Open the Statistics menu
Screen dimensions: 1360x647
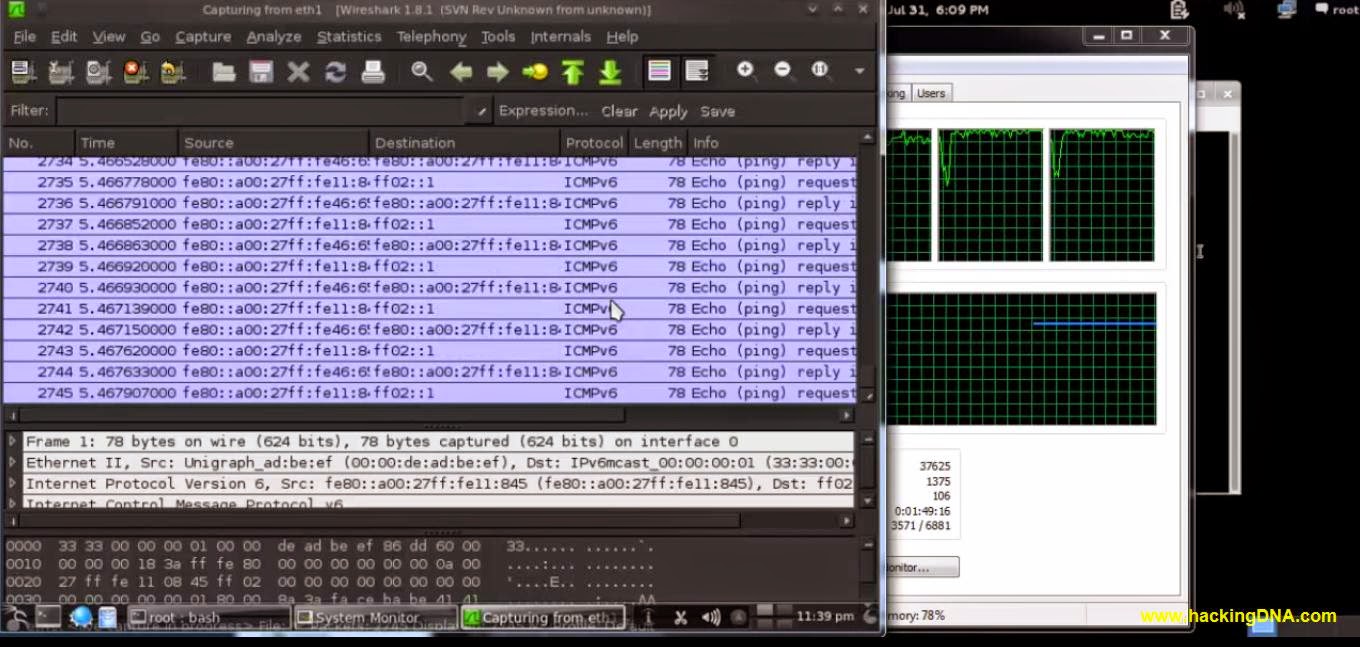[x=348, y=36]
